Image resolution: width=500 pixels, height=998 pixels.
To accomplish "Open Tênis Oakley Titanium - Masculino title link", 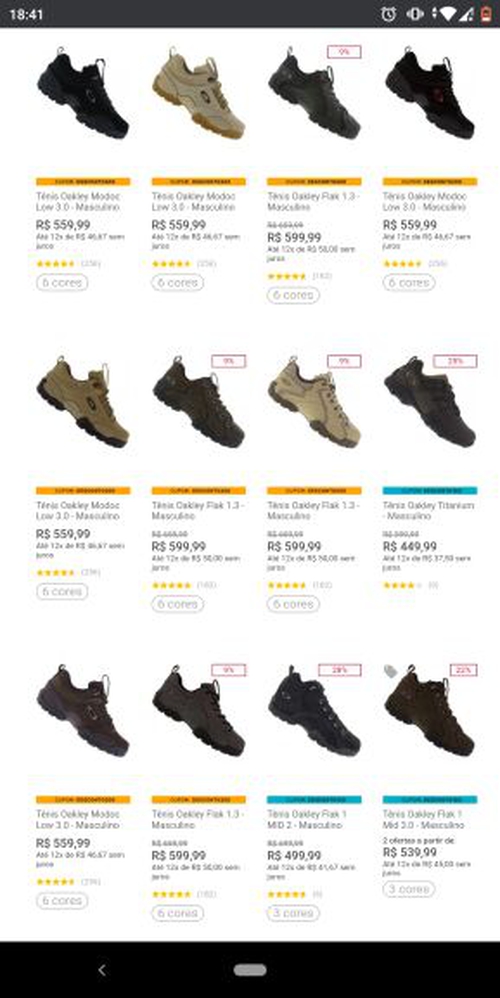I will point(429,510).
